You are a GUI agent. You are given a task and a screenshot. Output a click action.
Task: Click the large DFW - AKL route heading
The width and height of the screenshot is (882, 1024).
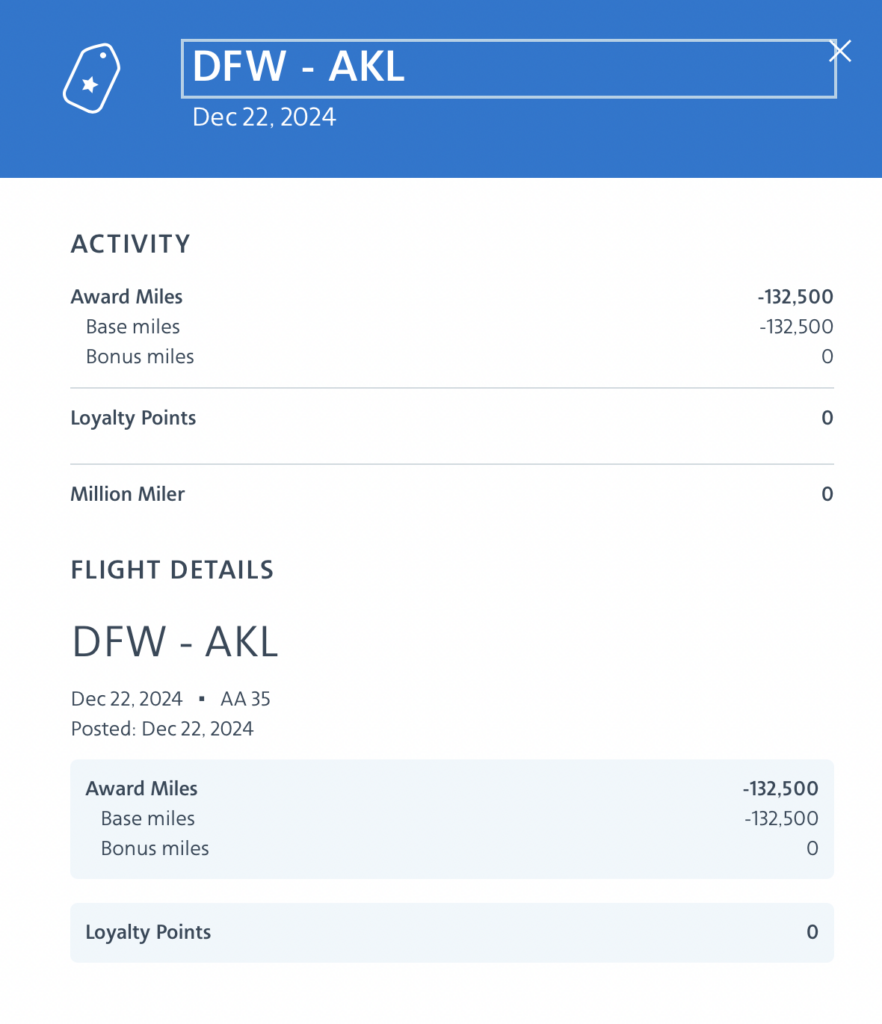click(x=175, y=642)
